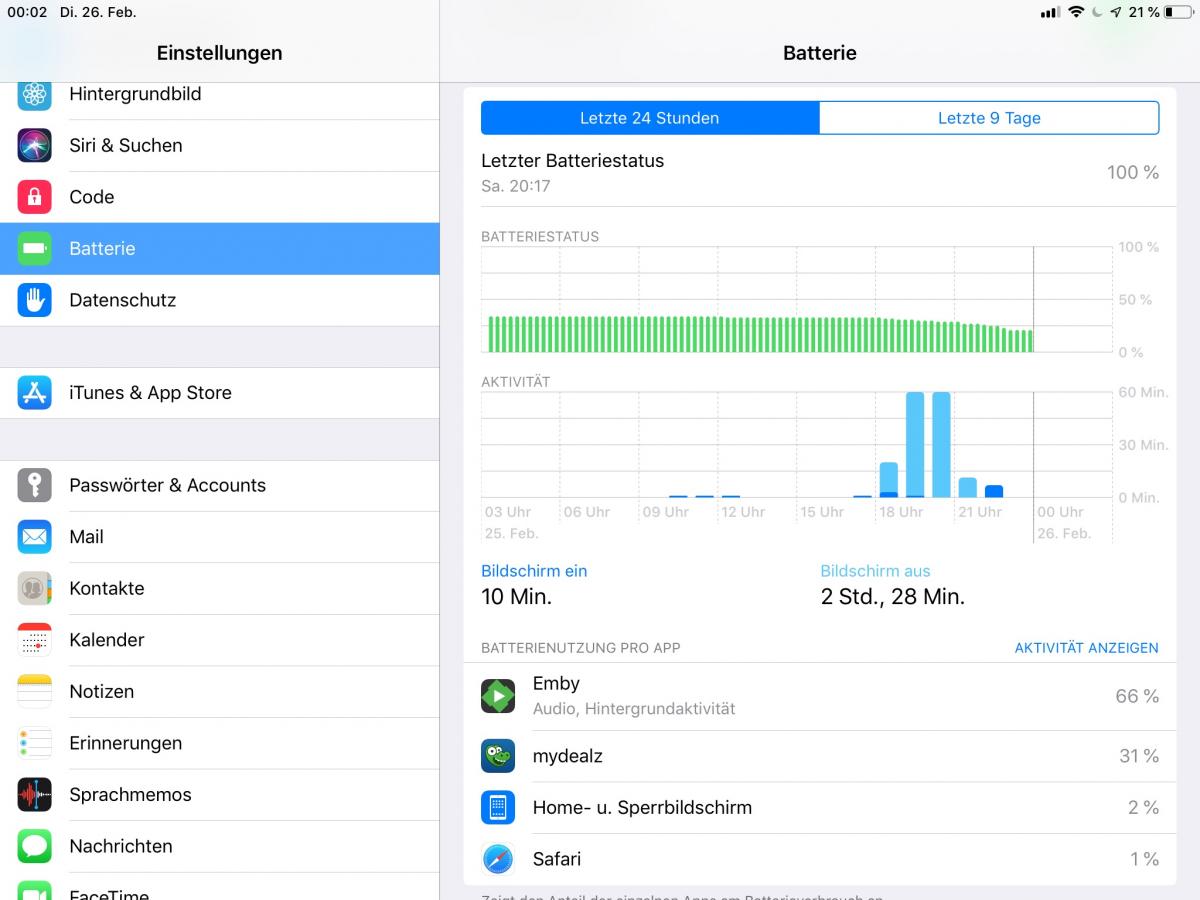1200x900 pixels.
Task: Open the Sprachmemos icon
Action: pyautogui.click(x=34, y=795)
